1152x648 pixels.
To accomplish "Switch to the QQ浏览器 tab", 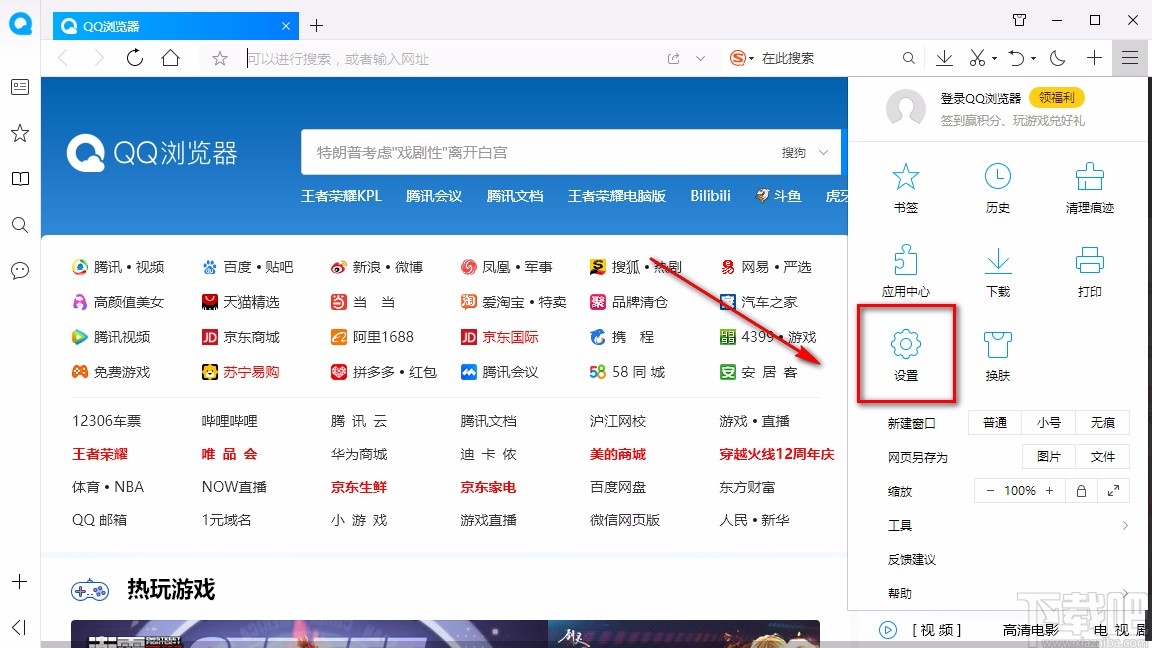I will point(160,25).
